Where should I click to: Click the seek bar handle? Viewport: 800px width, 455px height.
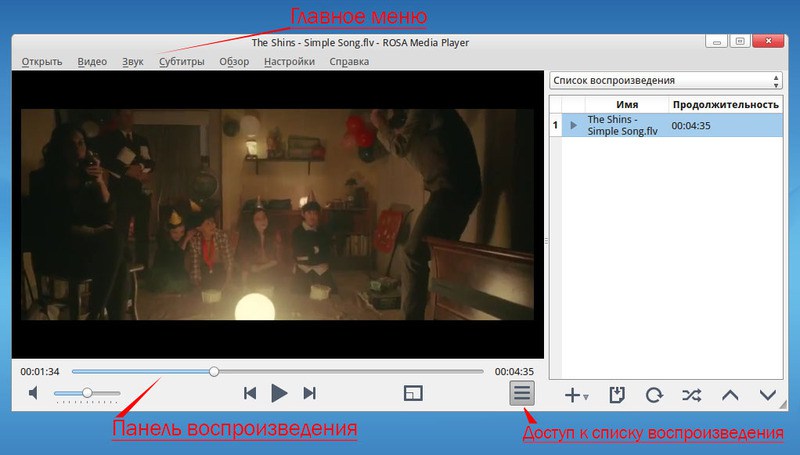tap(214, 371)
